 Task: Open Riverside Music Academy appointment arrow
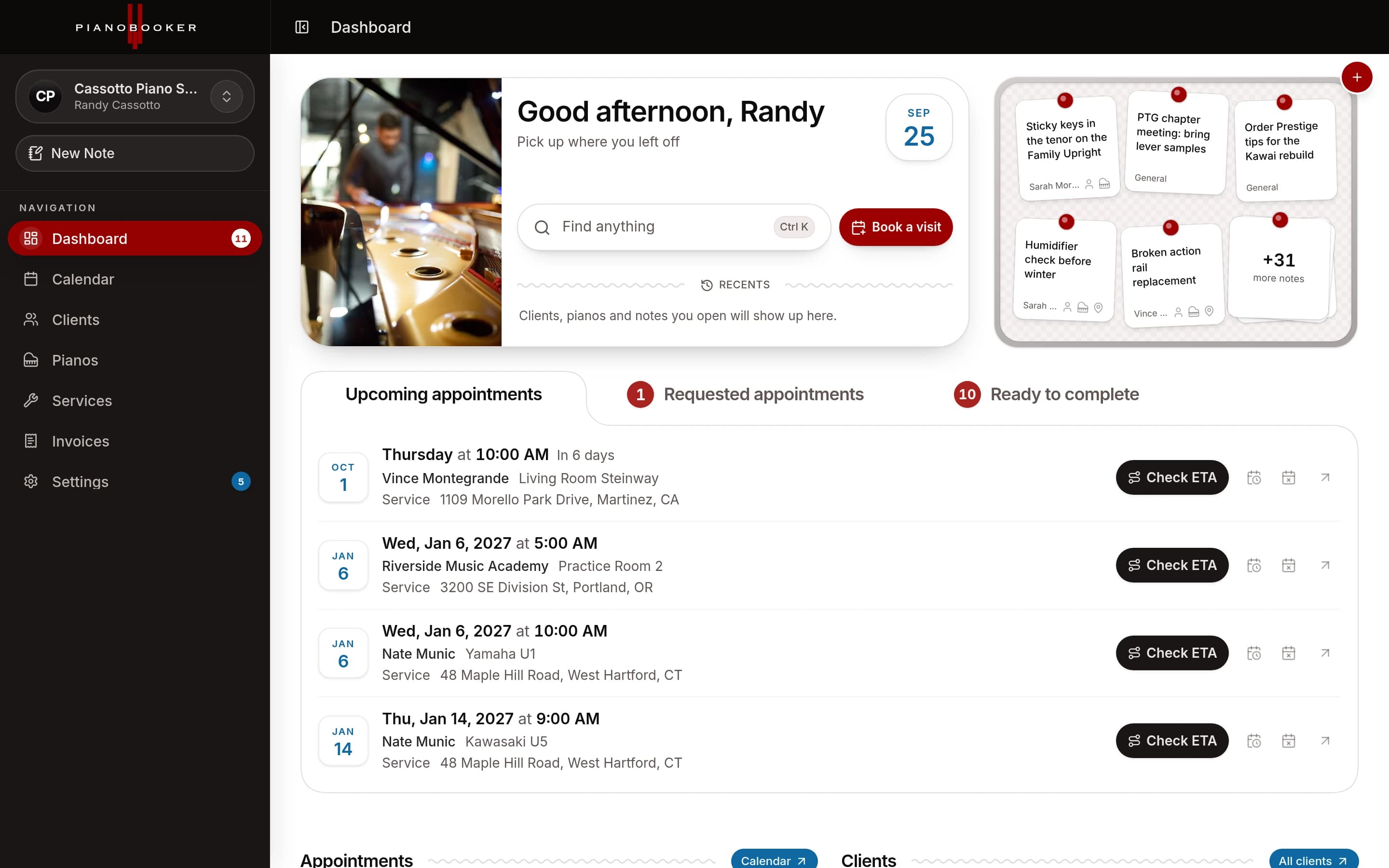click(1325, 566)
